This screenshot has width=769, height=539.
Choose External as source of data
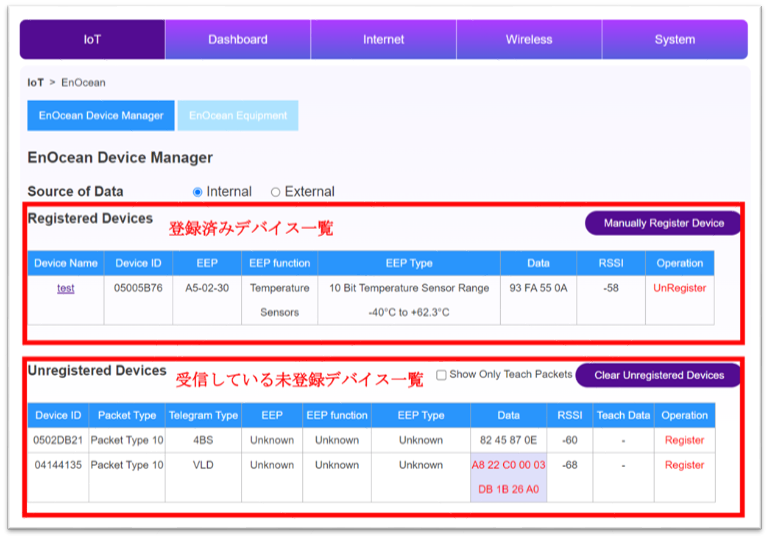(276, 192)
